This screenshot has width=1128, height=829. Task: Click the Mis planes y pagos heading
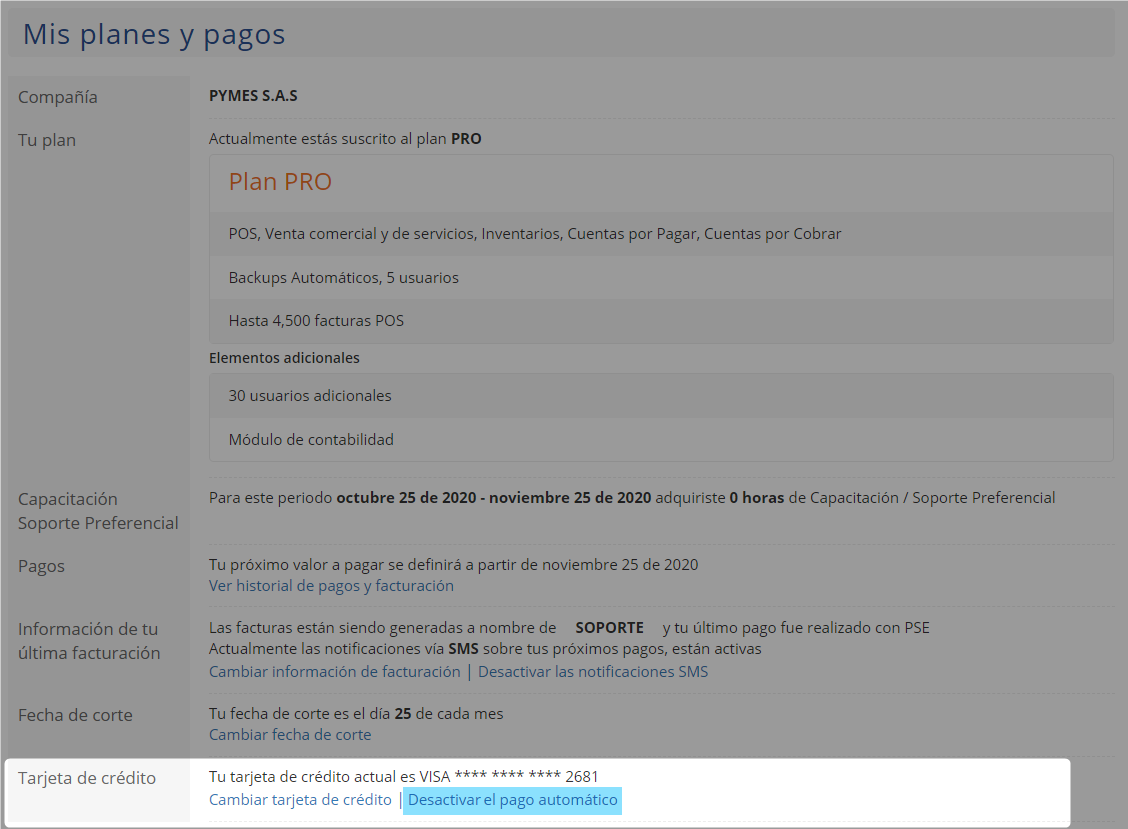tap(154, 35)
